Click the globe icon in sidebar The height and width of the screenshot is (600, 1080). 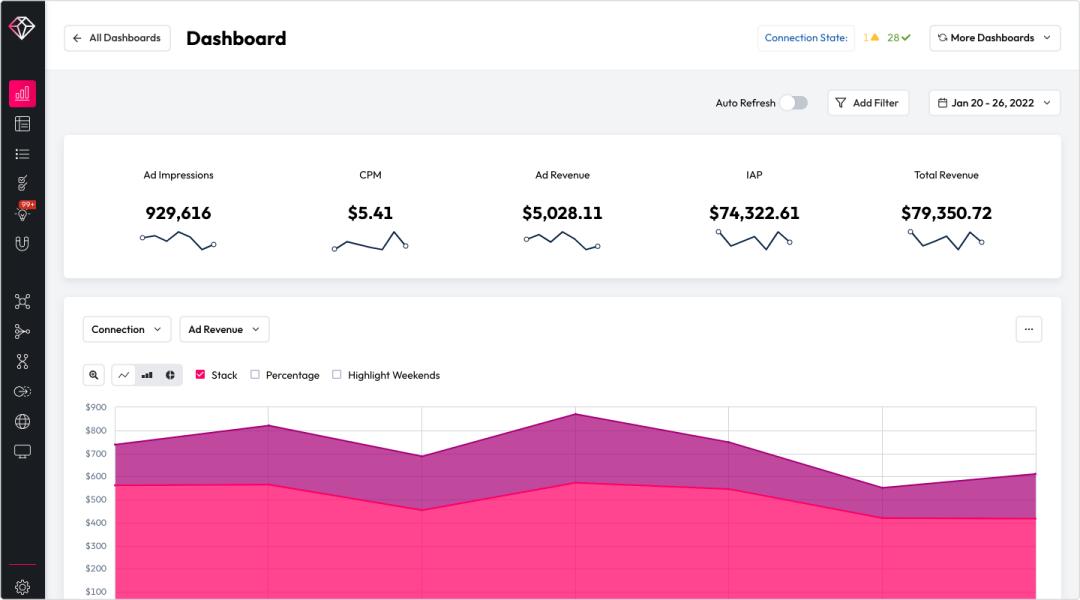click(22, 421)
